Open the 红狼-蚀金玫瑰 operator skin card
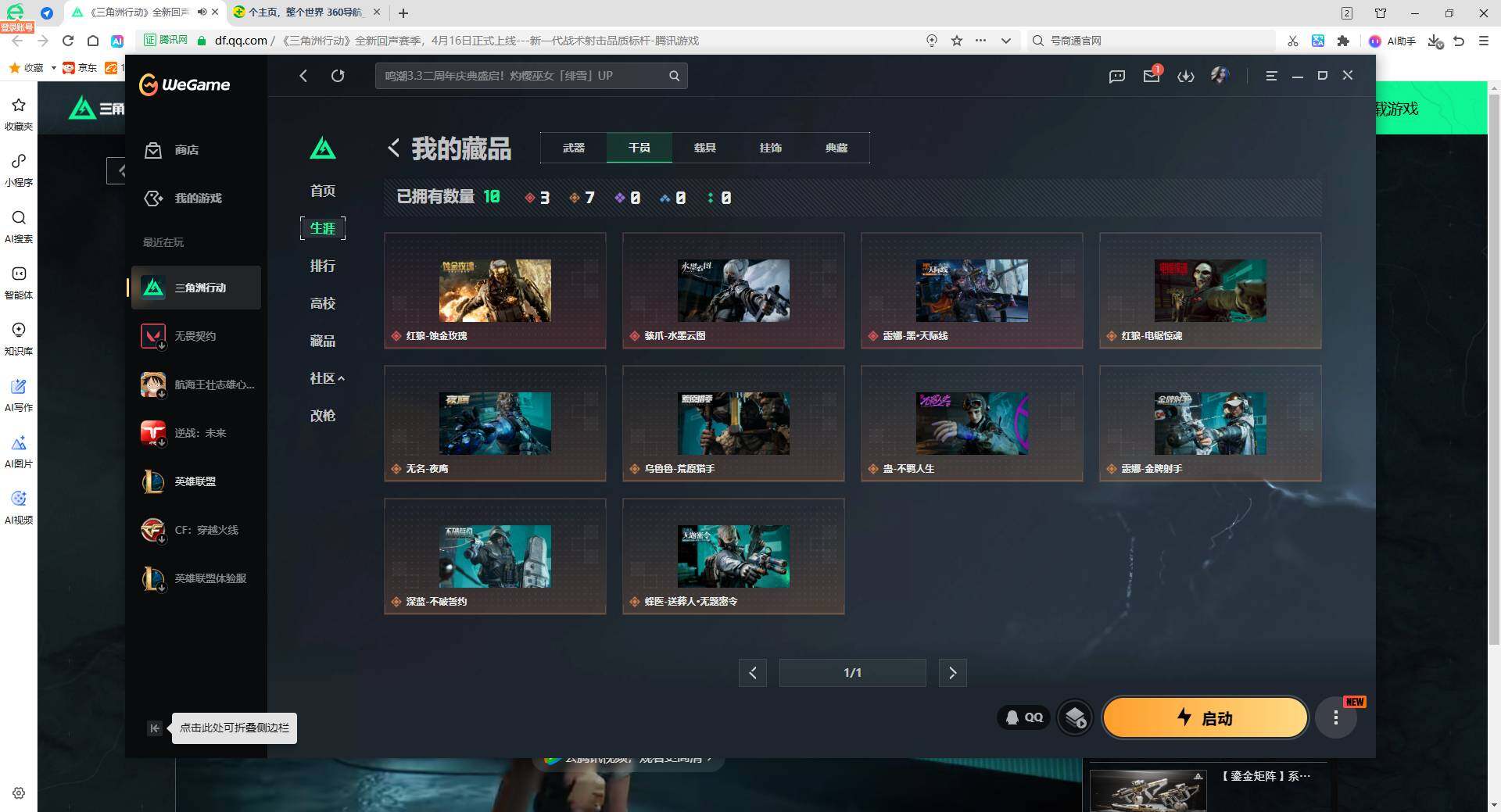1501x812 pixels. (x=495, y=291)
